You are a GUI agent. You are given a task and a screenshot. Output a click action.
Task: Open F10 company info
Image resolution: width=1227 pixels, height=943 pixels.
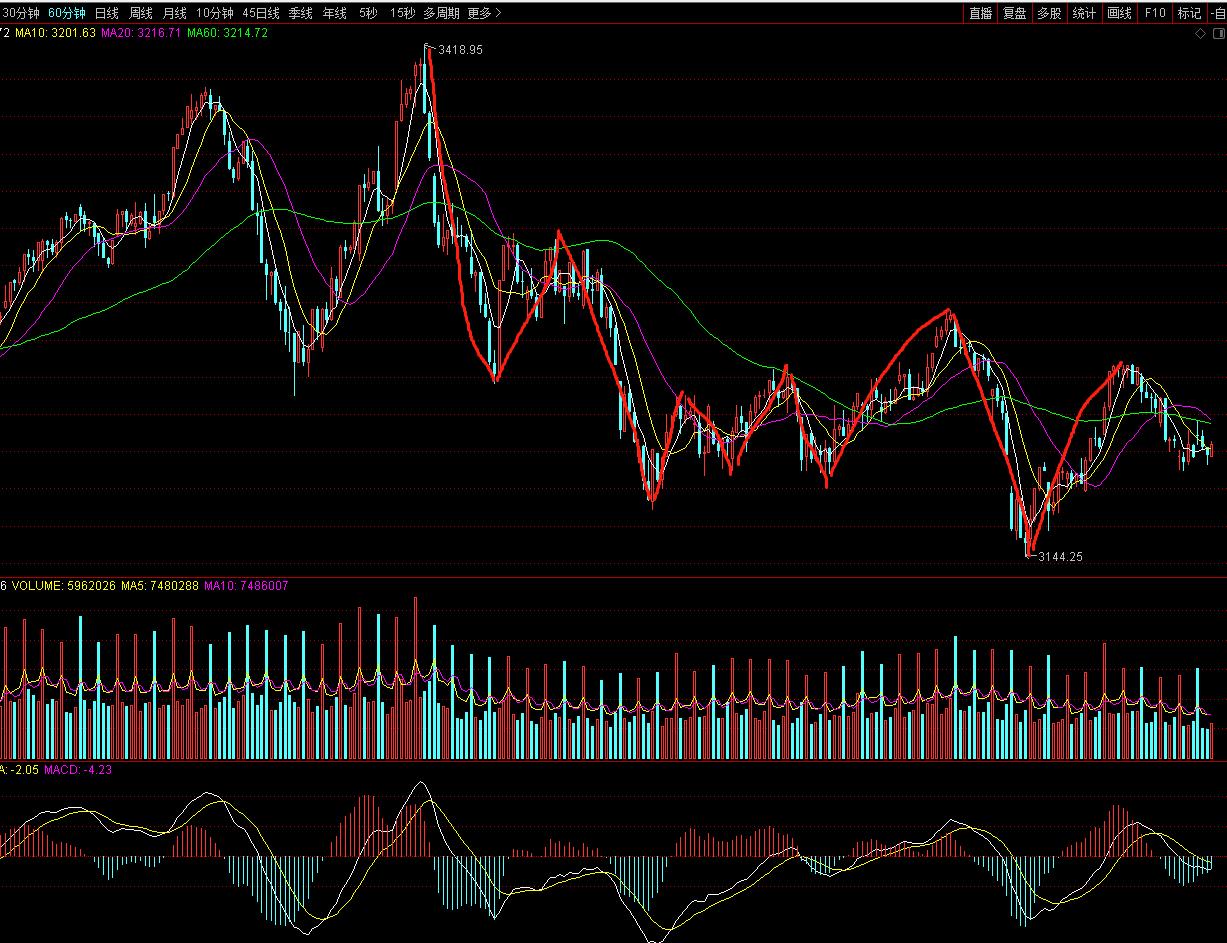(1155, 13)
